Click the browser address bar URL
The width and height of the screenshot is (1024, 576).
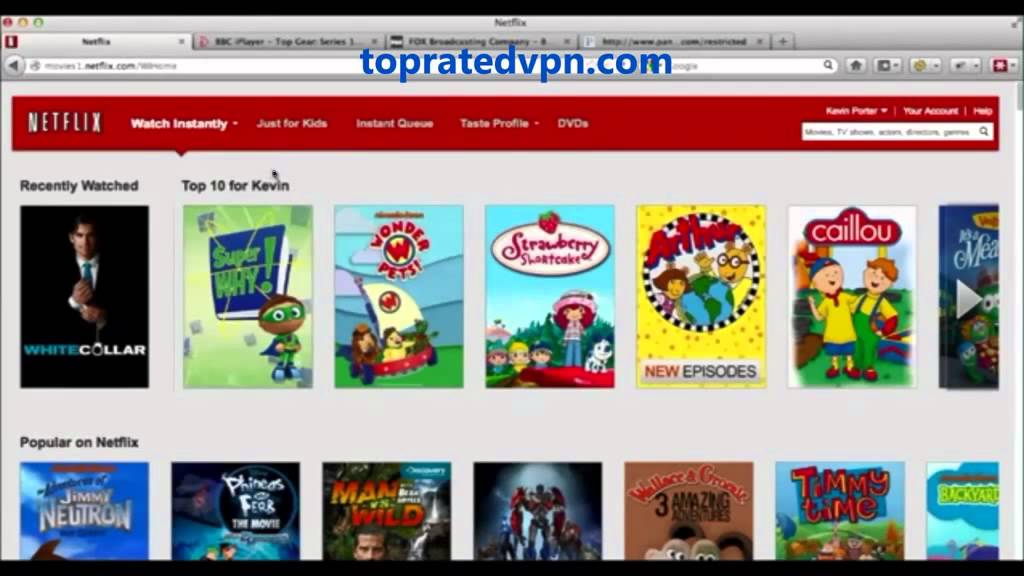110,66
